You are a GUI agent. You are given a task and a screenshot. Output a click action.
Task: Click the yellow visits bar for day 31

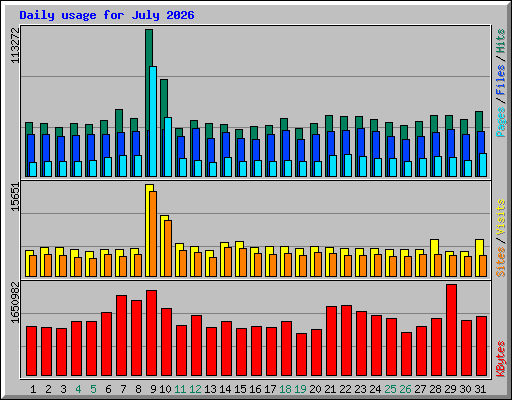point(479,247)
